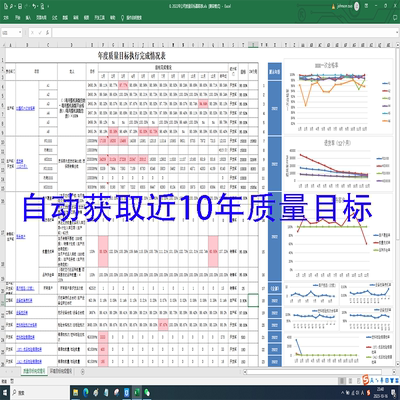Switch to the 公式 (Formulas) ribbon tab
Viewport: 400px width, 400px height.
point(54,18)
